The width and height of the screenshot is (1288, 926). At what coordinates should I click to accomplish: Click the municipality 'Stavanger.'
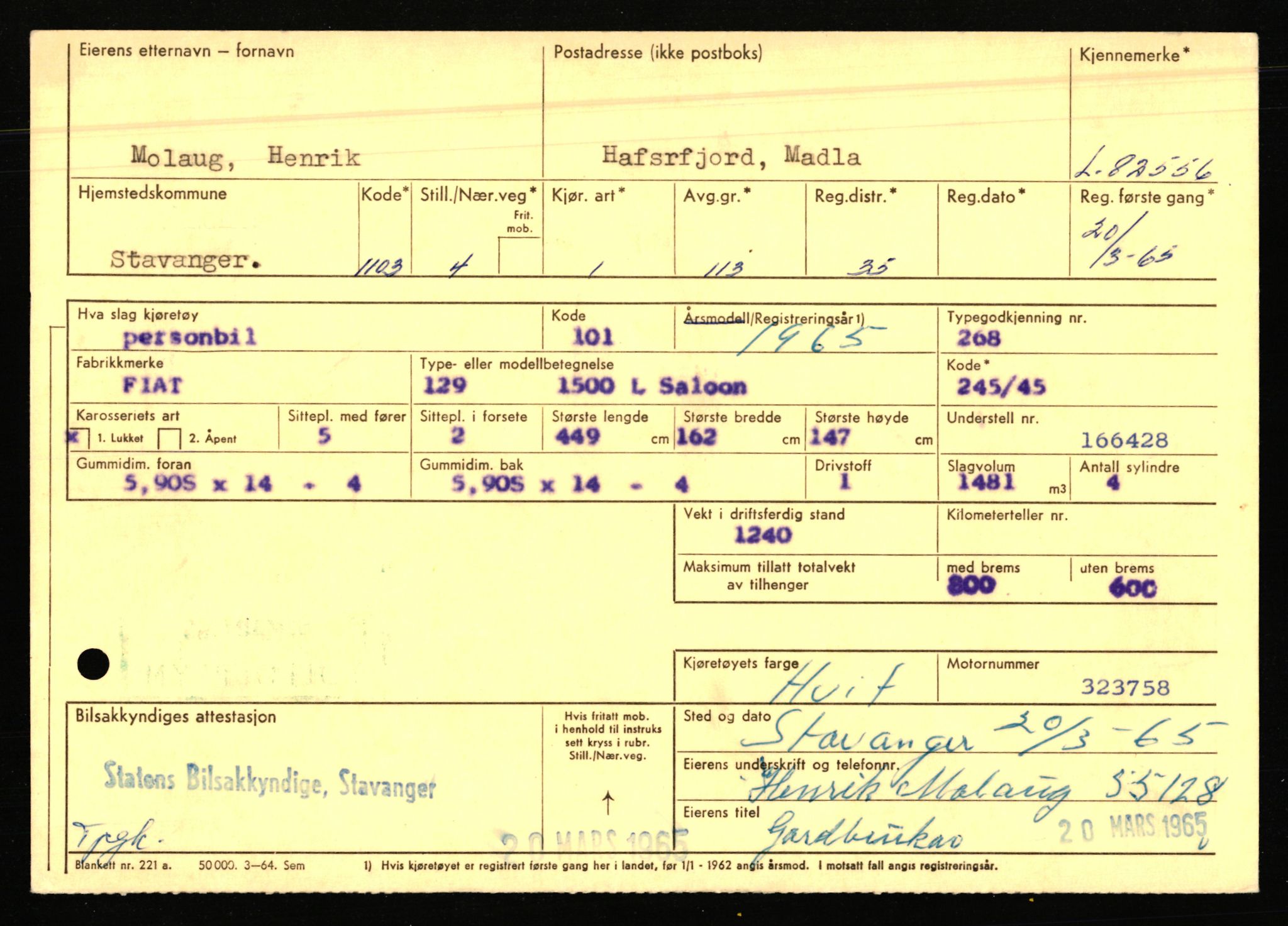[185, 259]
